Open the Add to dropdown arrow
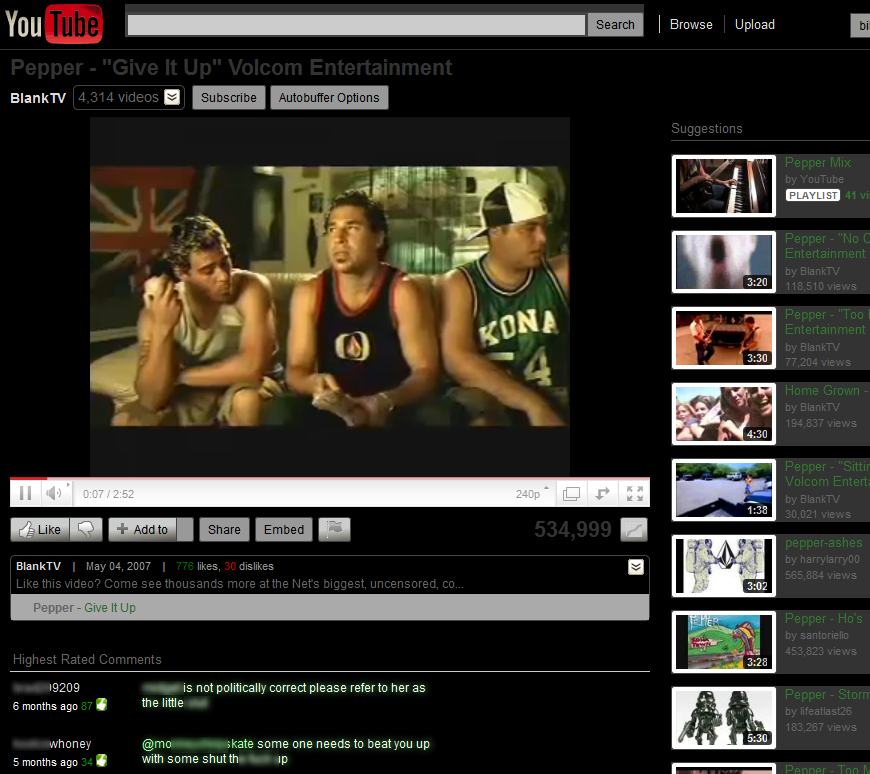The height and width of the screenshot is (774, 870). click(x=185, y=530)
